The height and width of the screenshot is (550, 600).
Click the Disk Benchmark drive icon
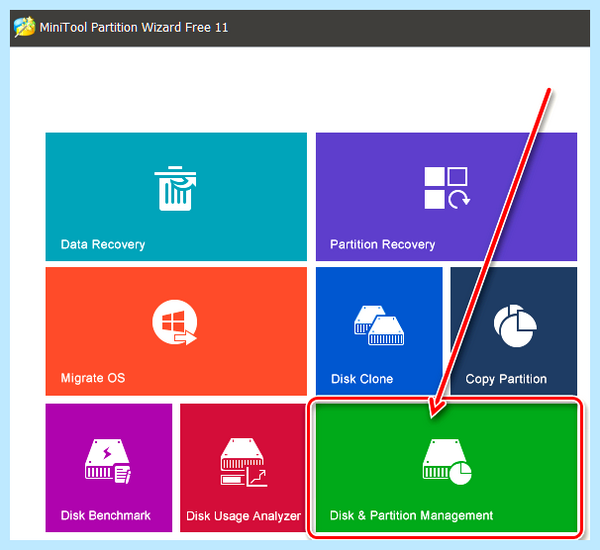tap(108, 461)
